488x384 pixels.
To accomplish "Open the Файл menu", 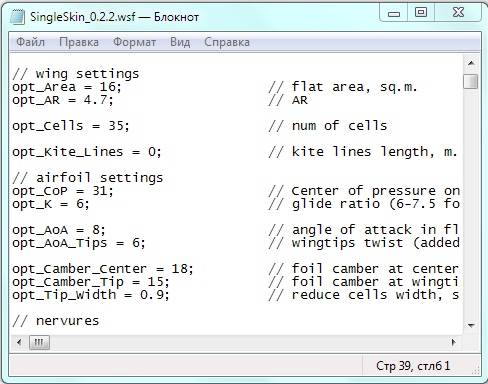I will pyautogui.click(x=30, y=42).
